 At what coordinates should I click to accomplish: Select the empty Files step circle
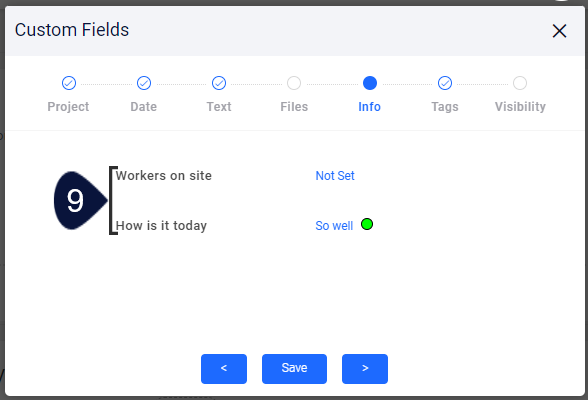(x=294, y=83)
